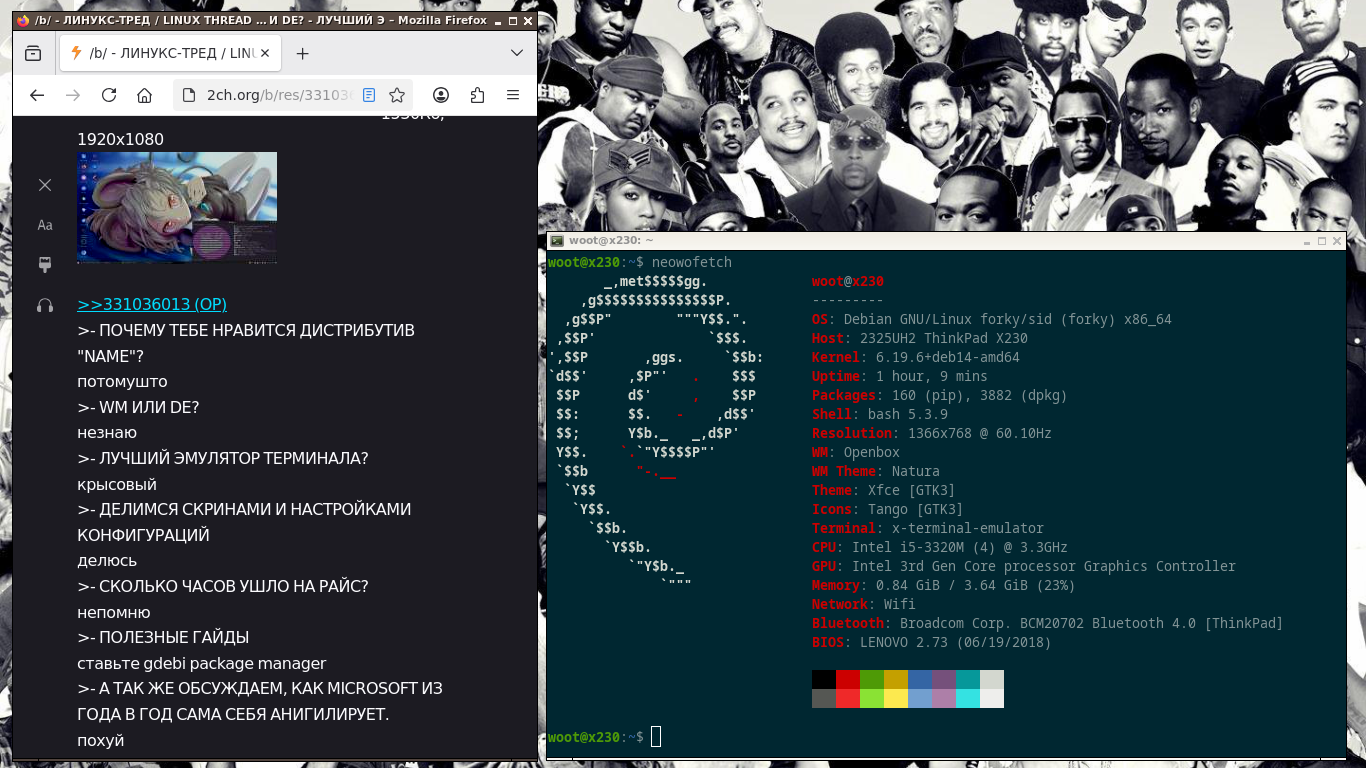This screenshot has width=1366, height=768.
Task: Click the ">- ЛУЧШИЙ ЭМУЛЯТОР ТЕРМИНАЛА?" line
Action: coord(223,458)
